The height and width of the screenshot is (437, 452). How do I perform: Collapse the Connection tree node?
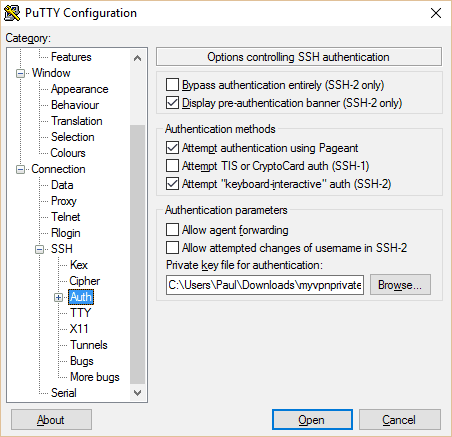[21, 169]
